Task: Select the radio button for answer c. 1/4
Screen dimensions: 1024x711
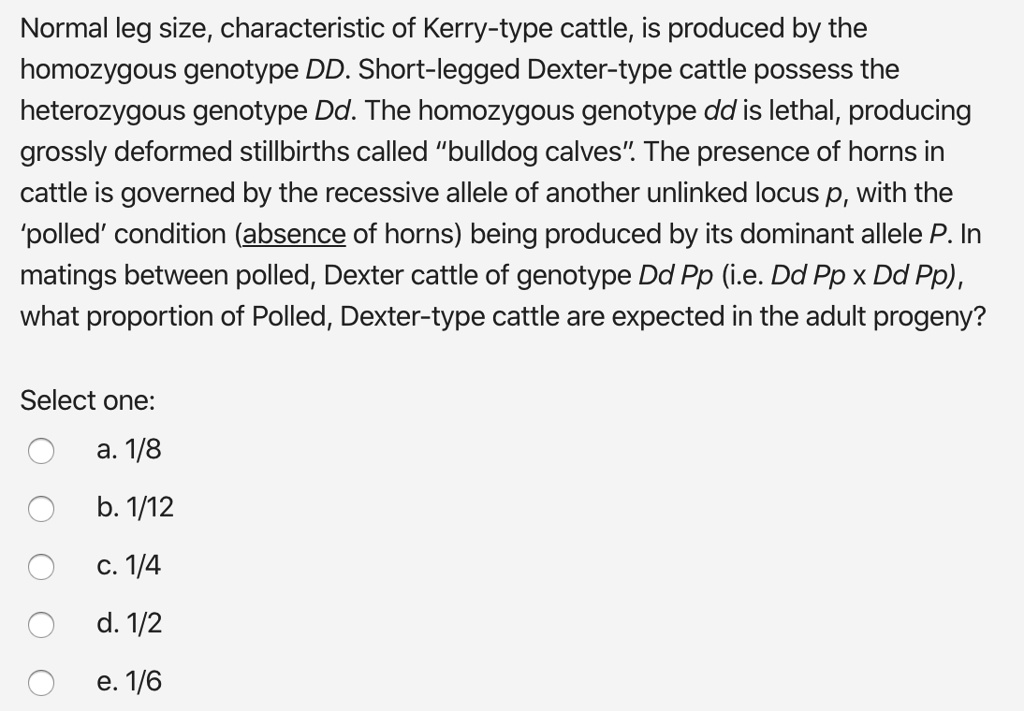Action: click(42, 568)
